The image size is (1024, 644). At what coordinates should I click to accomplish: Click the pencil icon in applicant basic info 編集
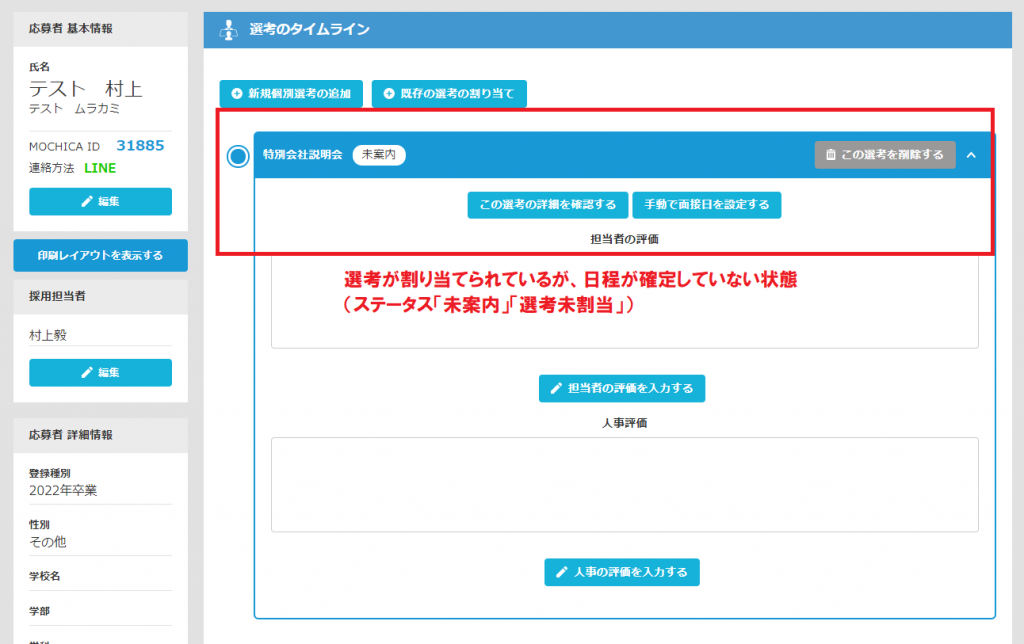[87, 202]
